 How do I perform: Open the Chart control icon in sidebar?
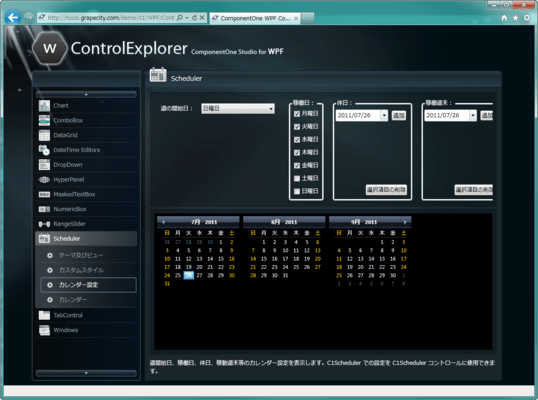(x=44, y=106)
